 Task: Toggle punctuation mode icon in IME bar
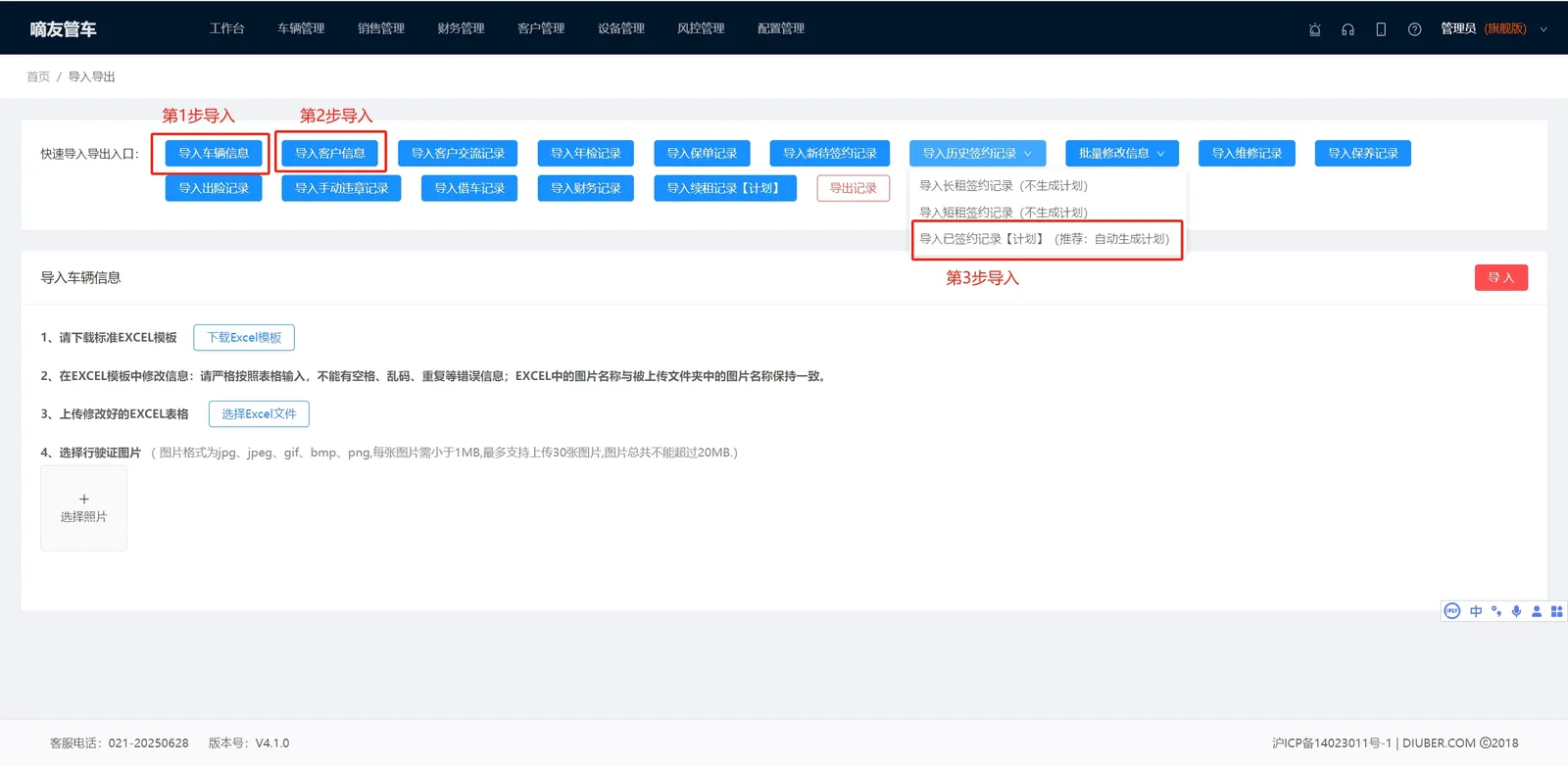point(1496,611)
